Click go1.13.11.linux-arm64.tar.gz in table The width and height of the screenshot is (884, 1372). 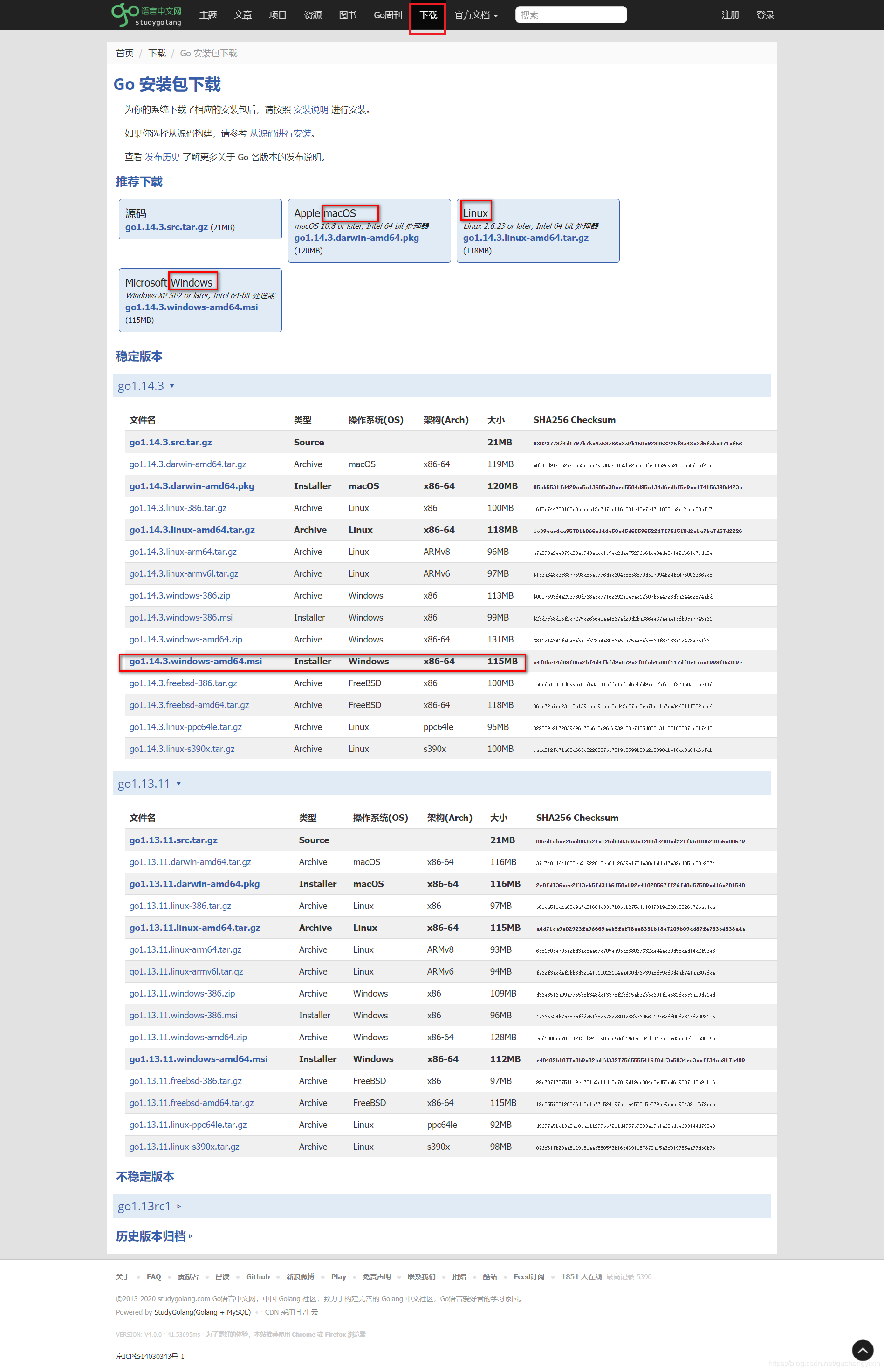[x=185, y=949]
